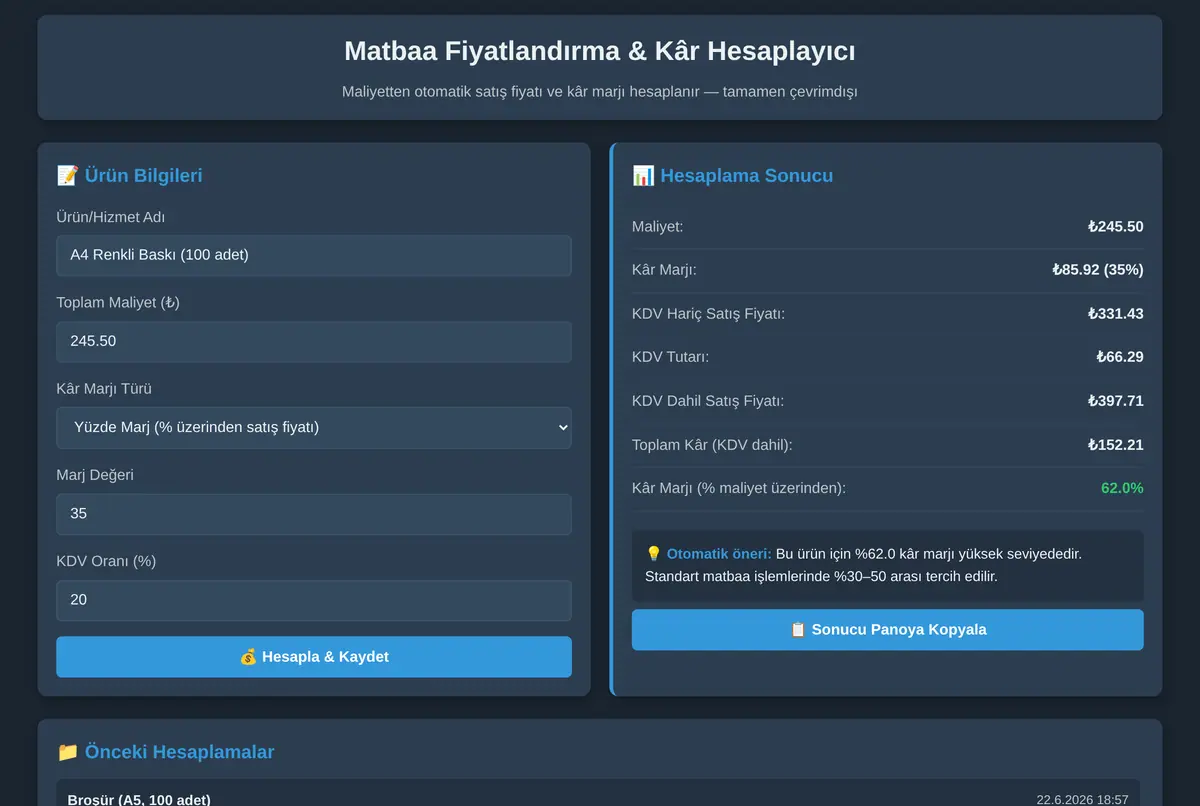Click the Toplam Maliyet input field

coord(314,341)
